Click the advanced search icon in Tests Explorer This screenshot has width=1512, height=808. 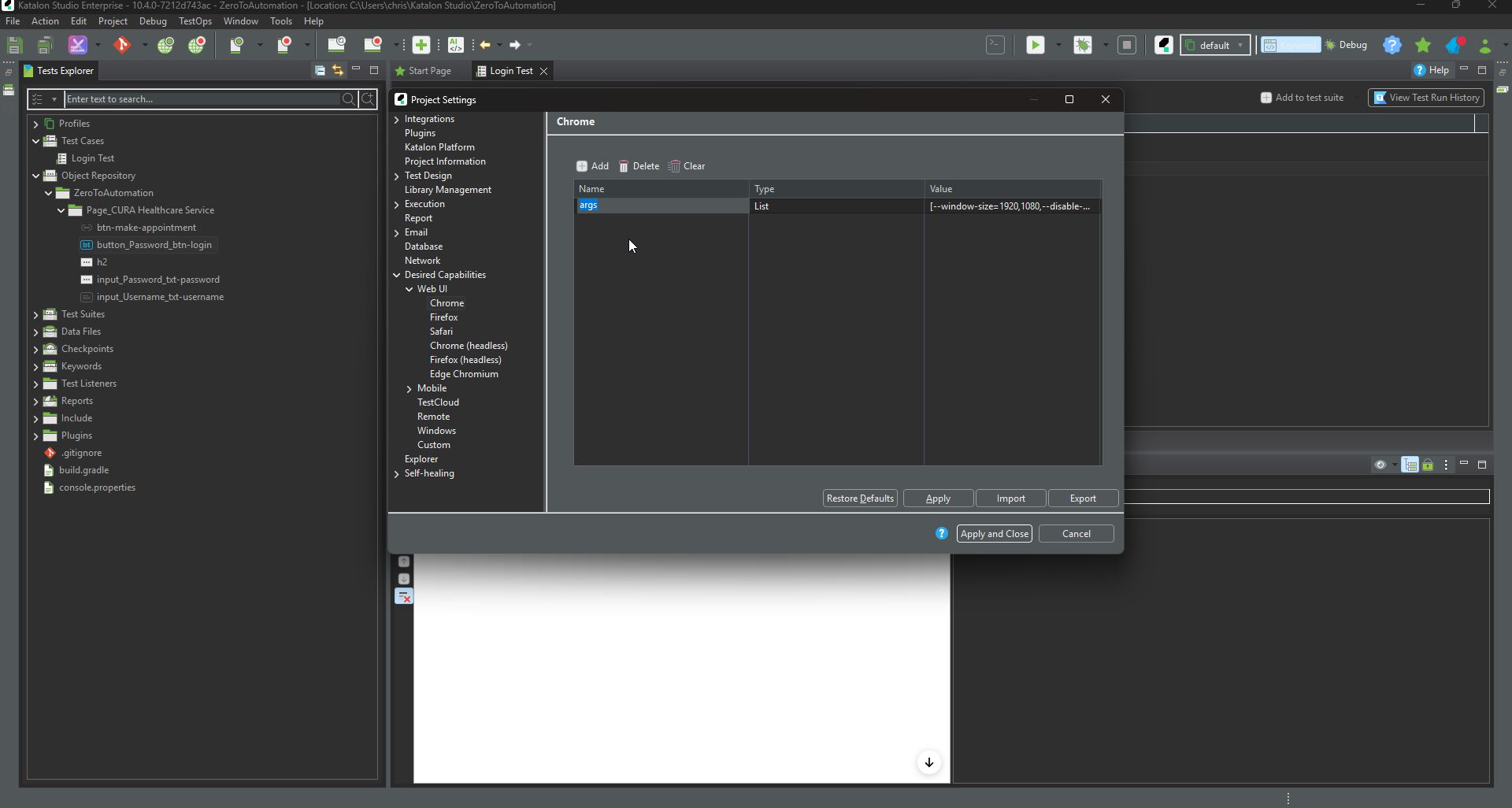click(x=368, y=98)
